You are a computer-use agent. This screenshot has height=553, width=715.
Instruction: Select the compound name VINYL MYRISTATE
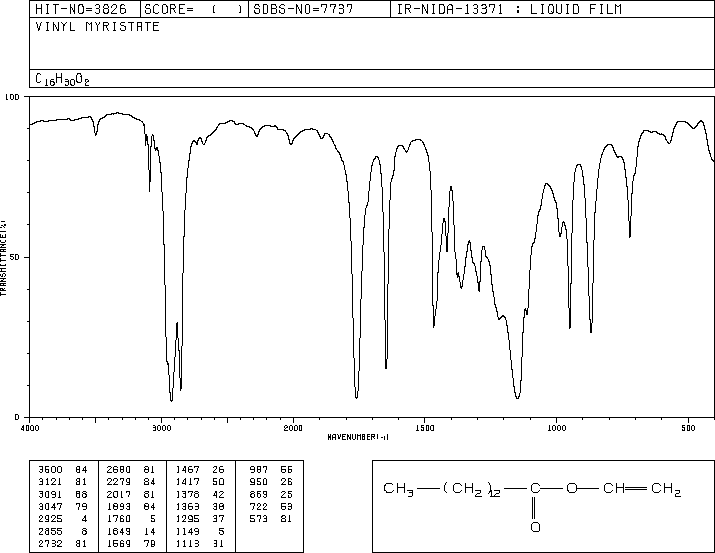(98, 27)
